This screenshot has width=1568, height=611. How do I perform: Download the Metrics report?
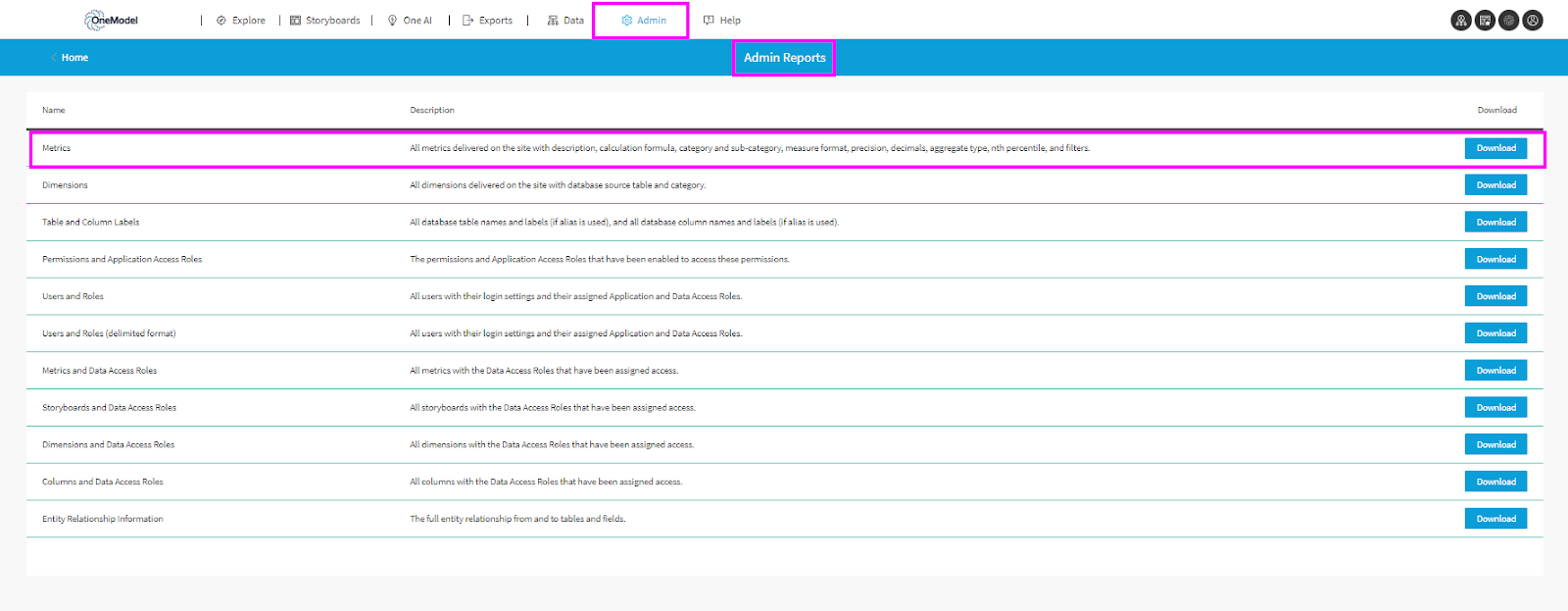(1495, 148)
